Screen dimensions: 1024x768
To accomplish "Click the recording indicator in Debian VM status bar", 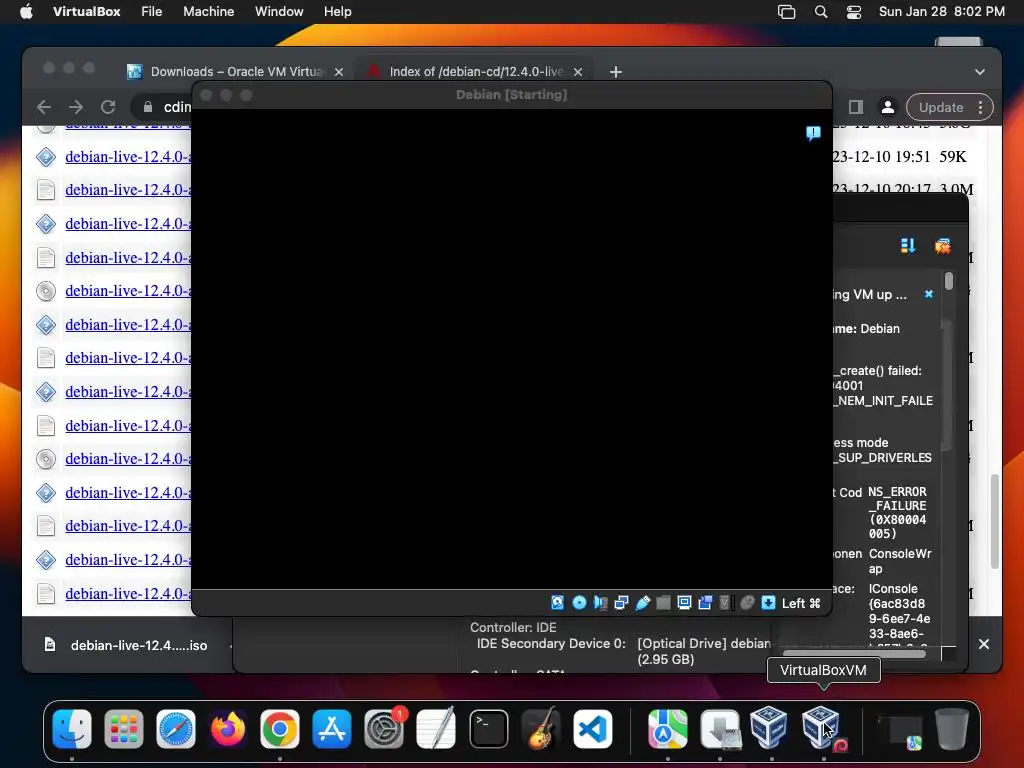I will coord(705,603).
